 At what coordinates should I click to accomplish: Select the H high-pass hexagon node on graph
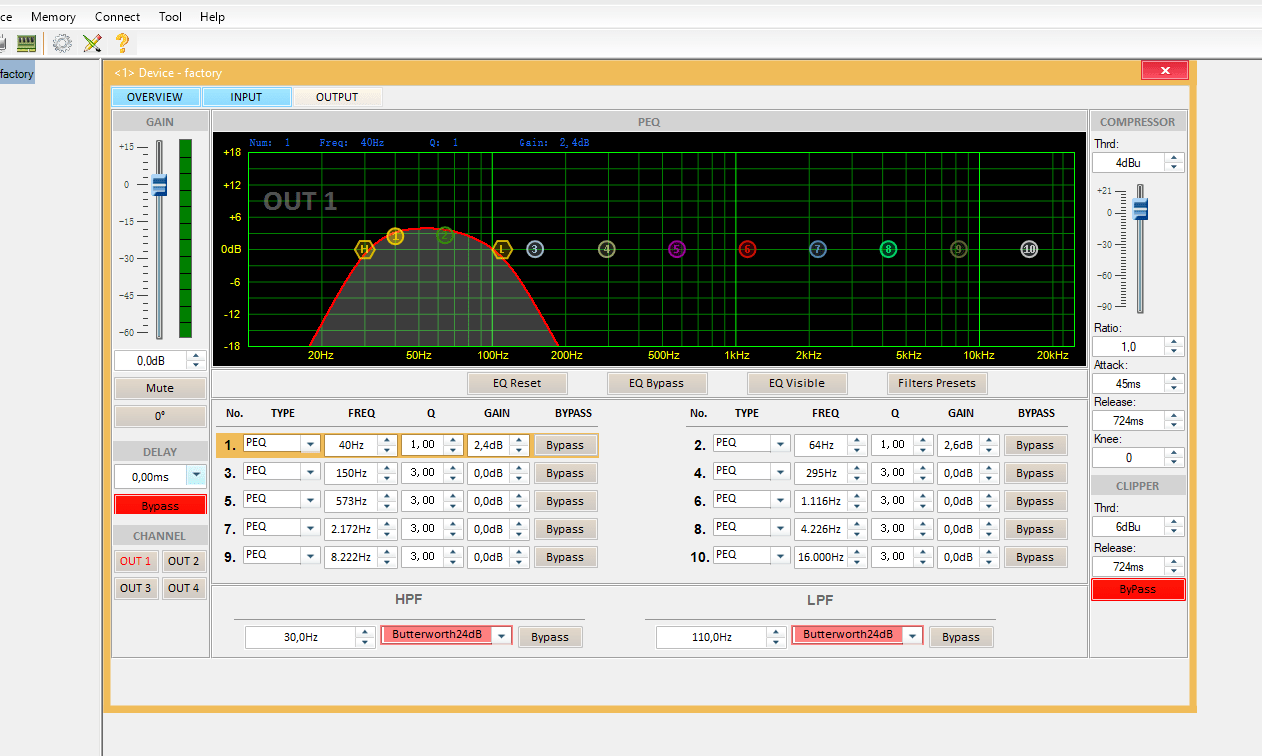365,249
